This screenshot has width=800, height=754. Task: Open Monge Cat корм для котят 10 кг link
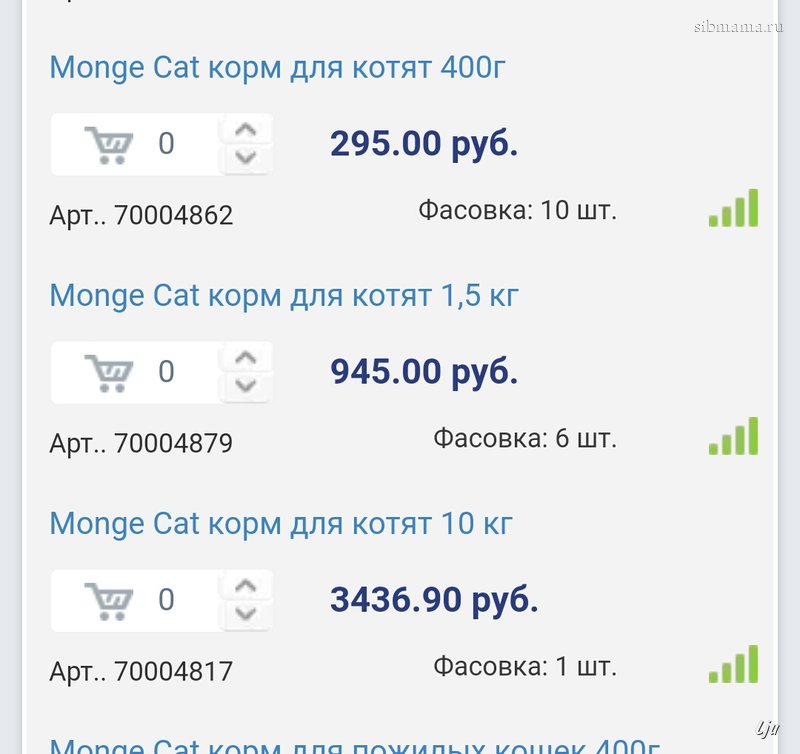[x=281, y=524]
